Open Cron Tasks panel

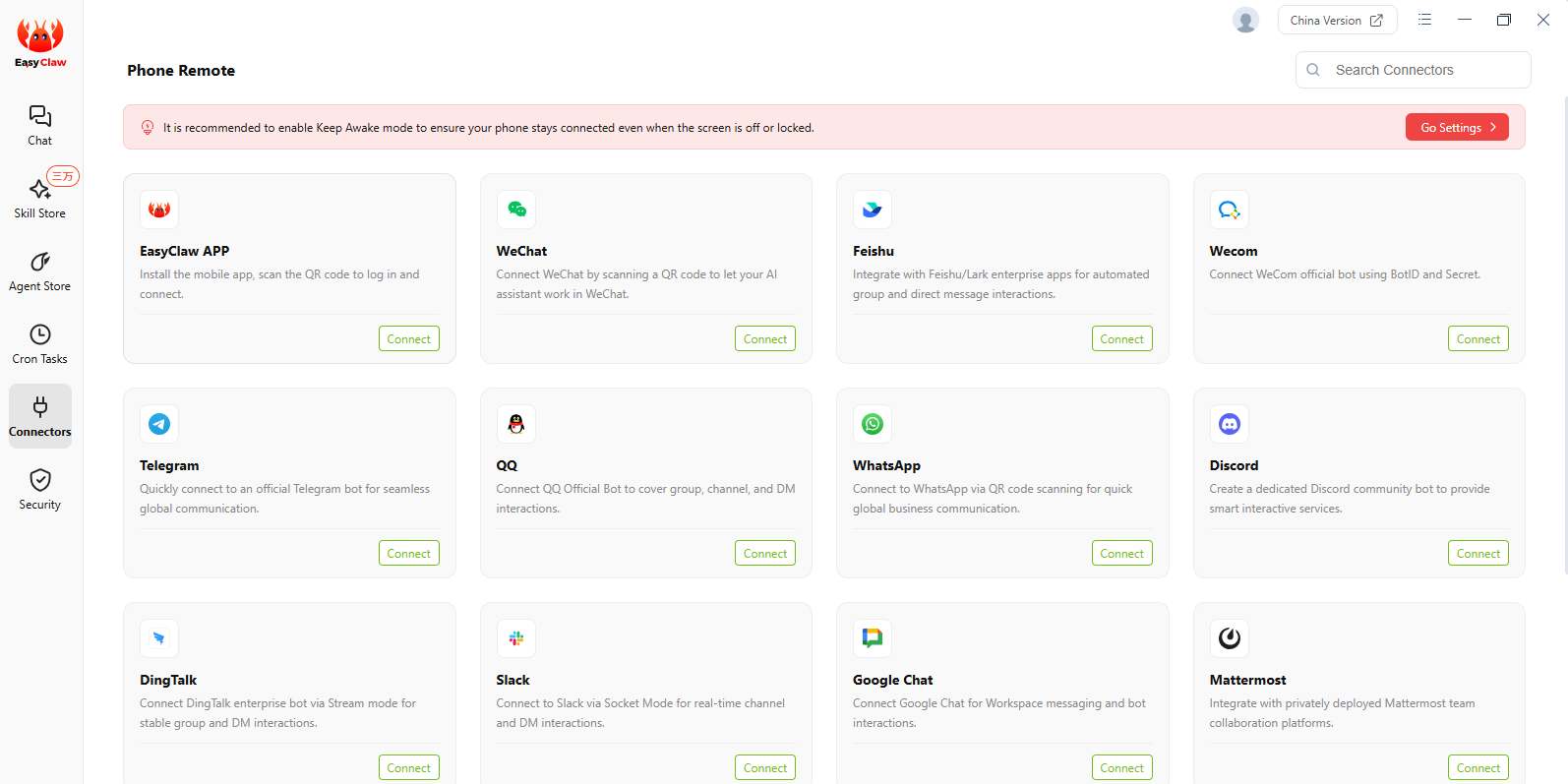[x=39, y=343]
